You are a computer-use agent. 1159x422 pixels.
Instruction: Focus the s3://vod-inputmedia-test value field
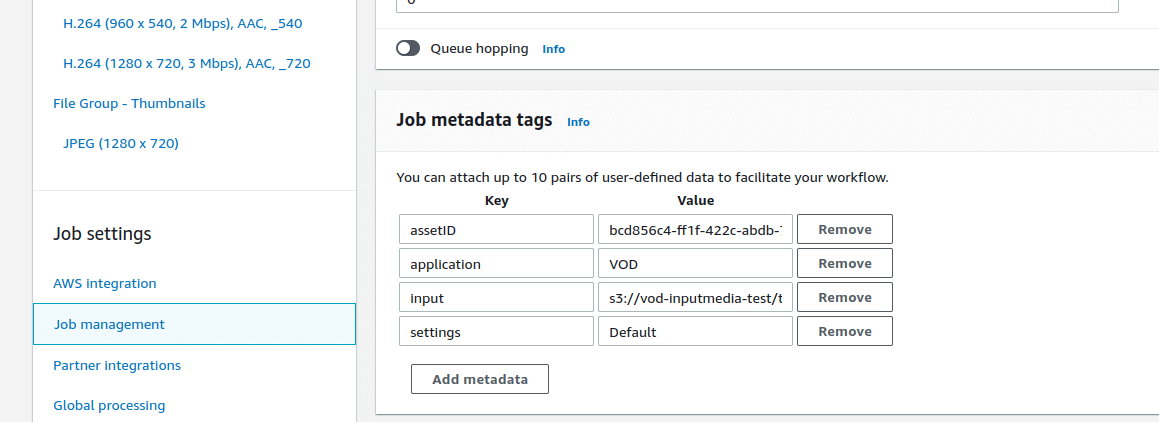tap(694, 298)
